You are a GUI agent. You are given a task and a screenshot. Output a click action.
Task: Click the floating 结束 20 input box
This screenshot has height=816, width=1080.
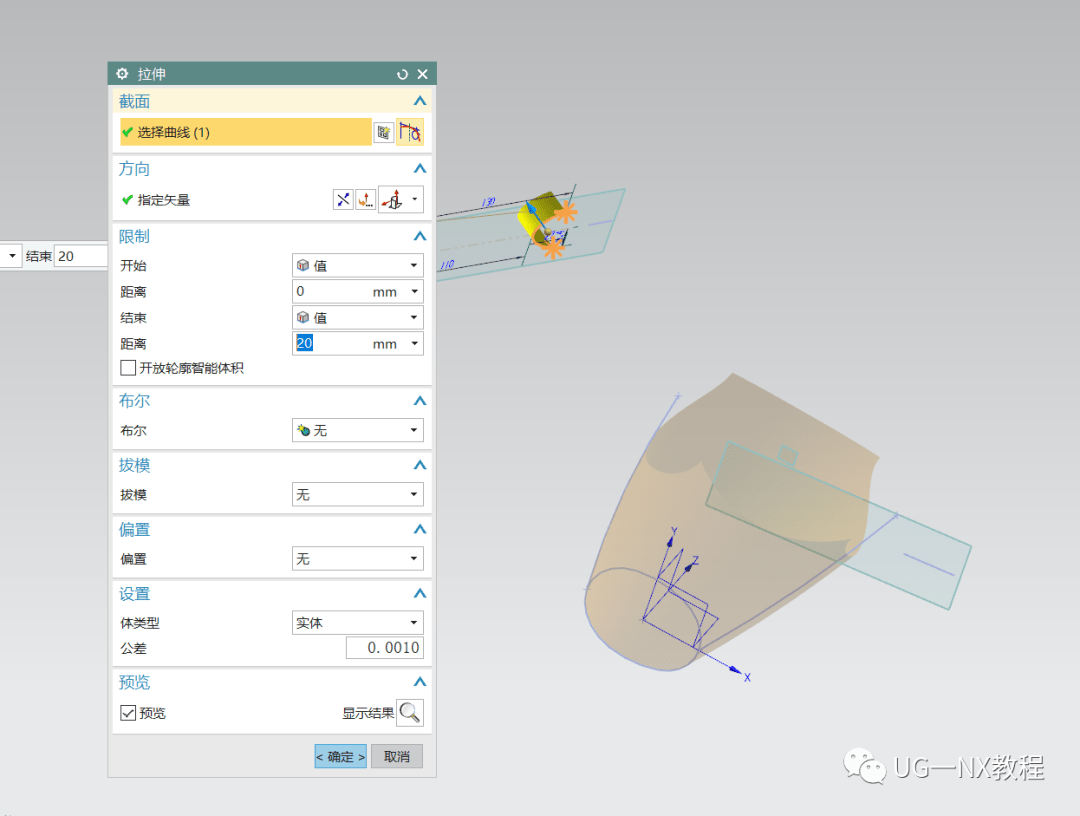click(x=81, y=256)
